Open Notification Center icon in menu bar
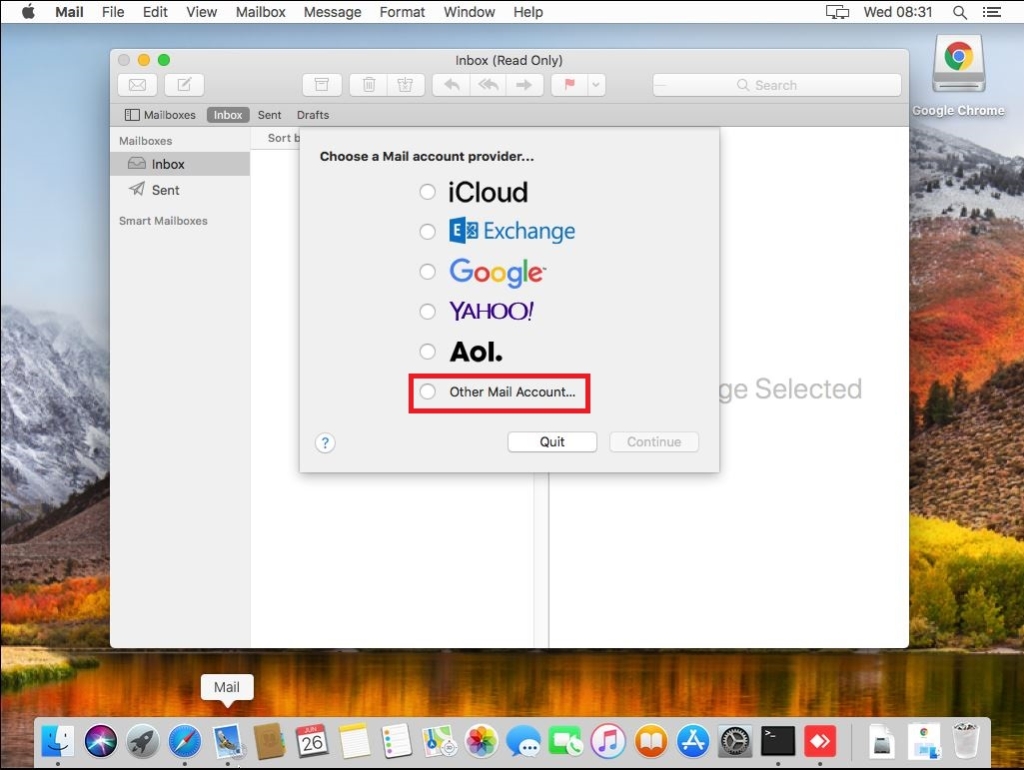1024x770 pixels. click(991, 12)
